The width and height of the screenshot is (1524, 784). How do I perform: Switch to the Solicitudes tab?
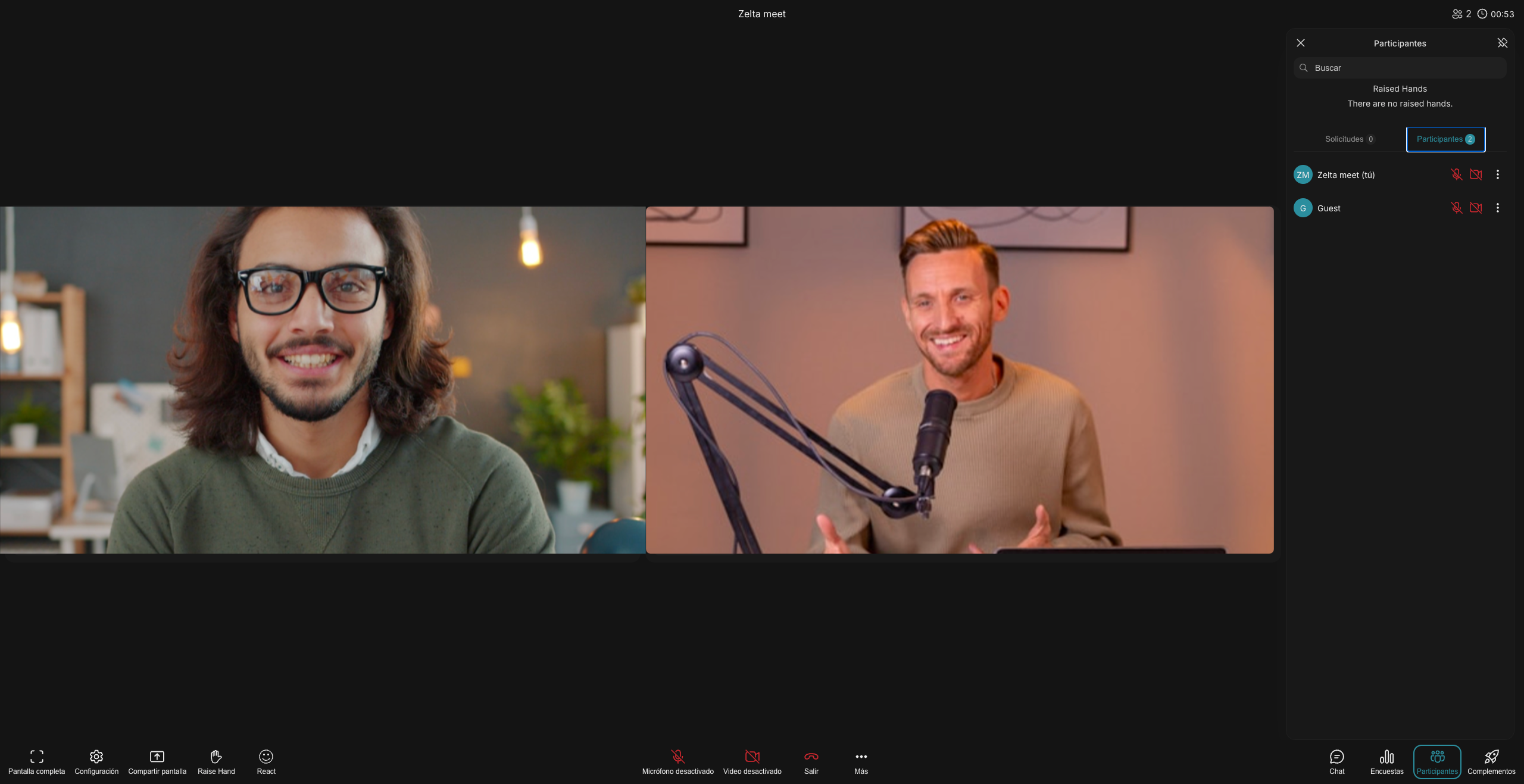[1349, 139]
